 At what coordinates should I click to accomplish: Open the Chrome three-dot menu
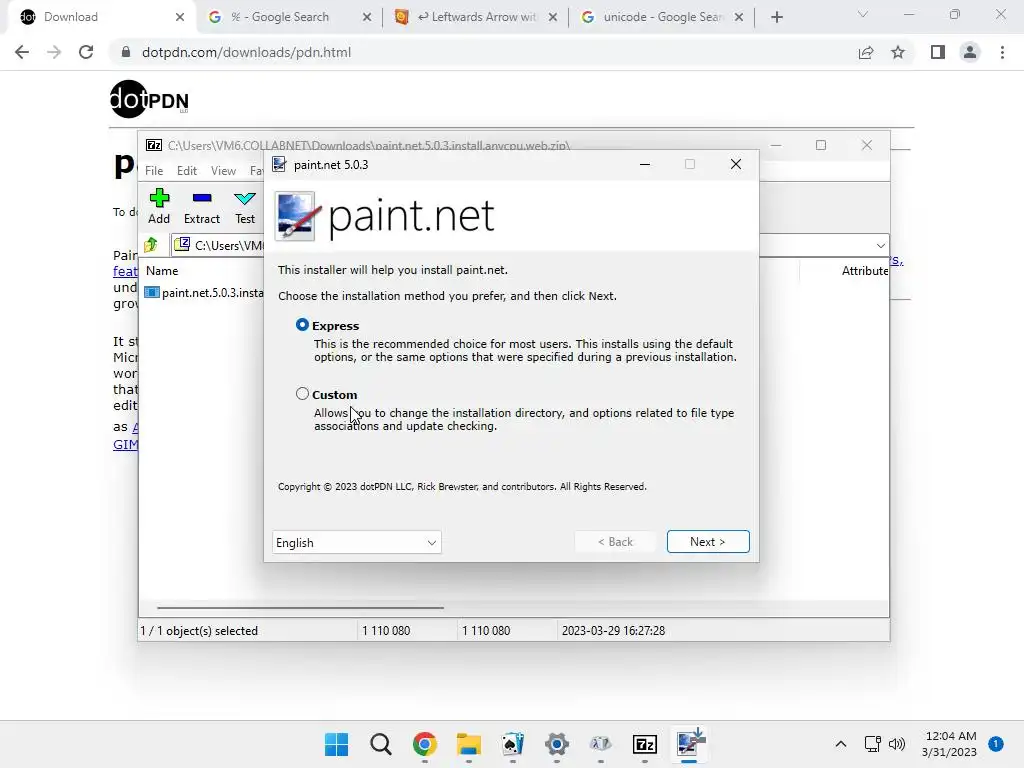pyautogui.click(x=1002, y=52)
